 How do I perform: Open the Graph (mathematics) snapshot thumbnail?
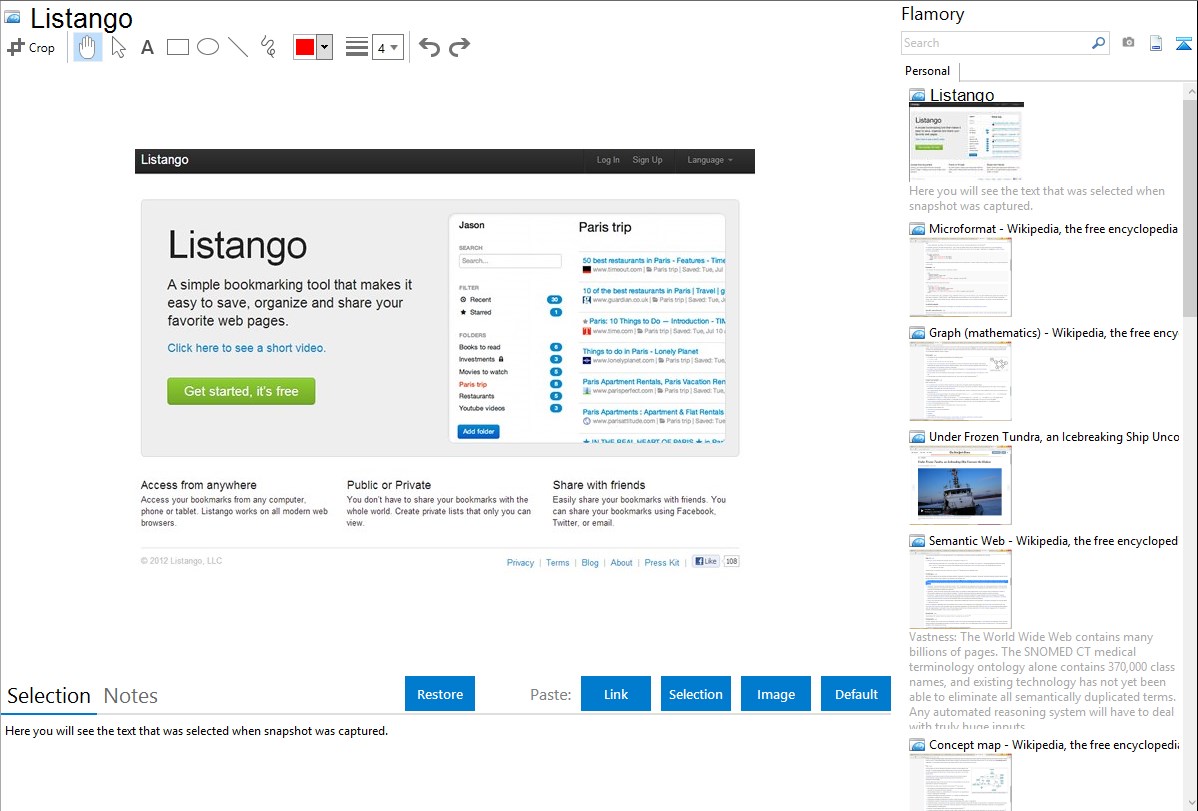pyautogui.click(x=960, y=381)
